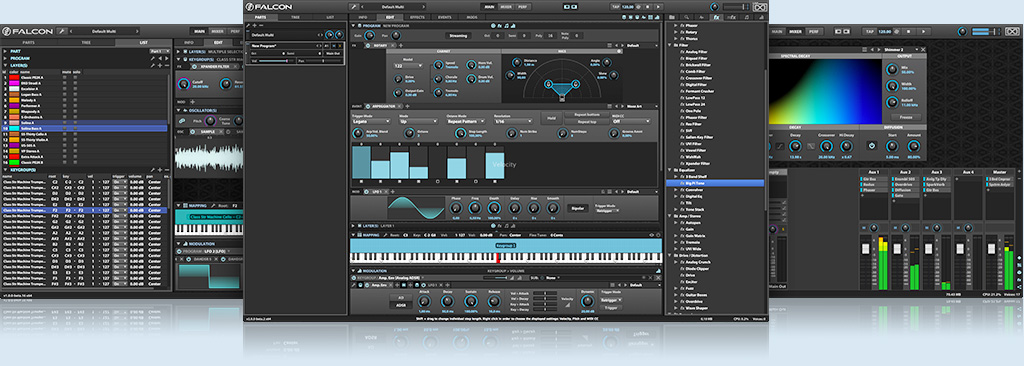The width and height of the screenshot is (1024, 366).
Task: Add a new FX after Rotary
Action: (400, 46)
